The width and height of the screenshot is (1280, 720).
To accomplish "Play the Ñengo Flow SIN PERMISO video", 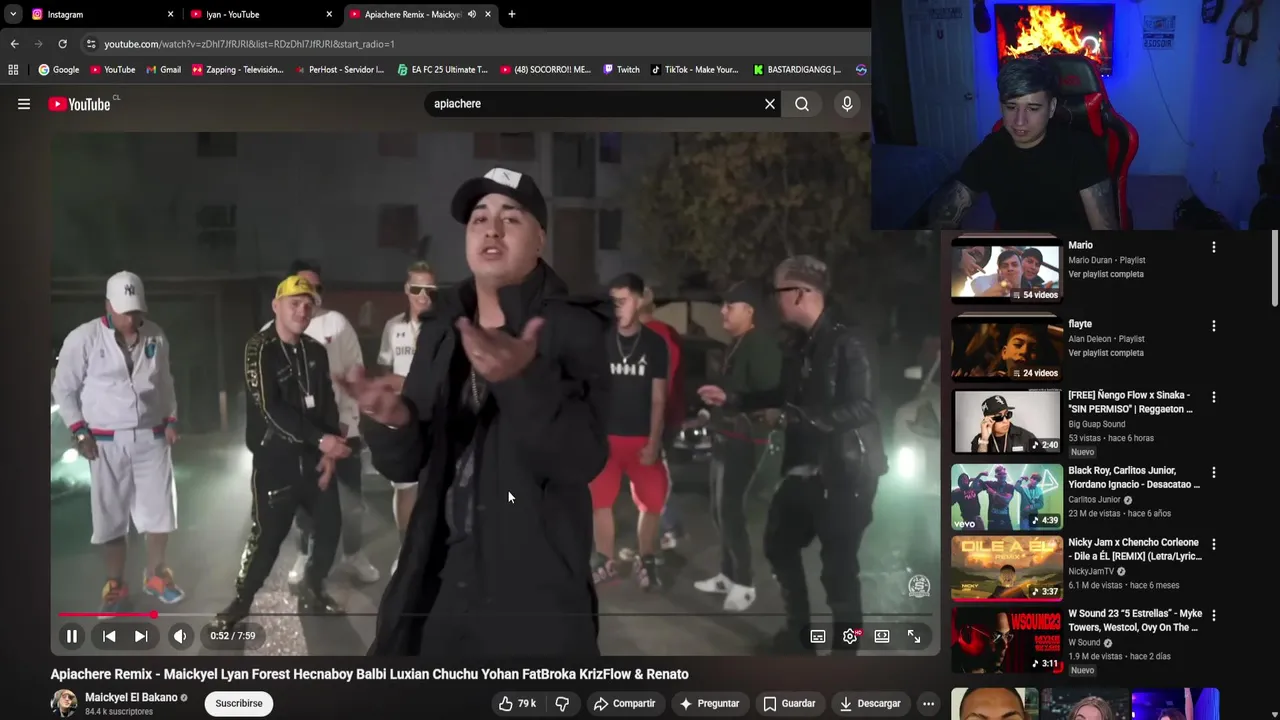I will [x=1006, y=421].
